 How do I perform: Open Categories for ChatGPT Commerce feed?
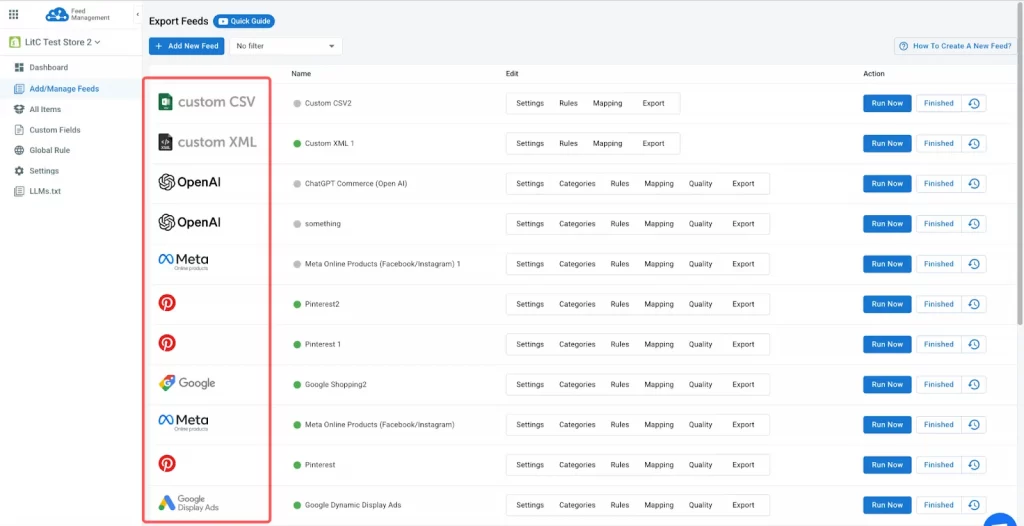pos(577,184)
